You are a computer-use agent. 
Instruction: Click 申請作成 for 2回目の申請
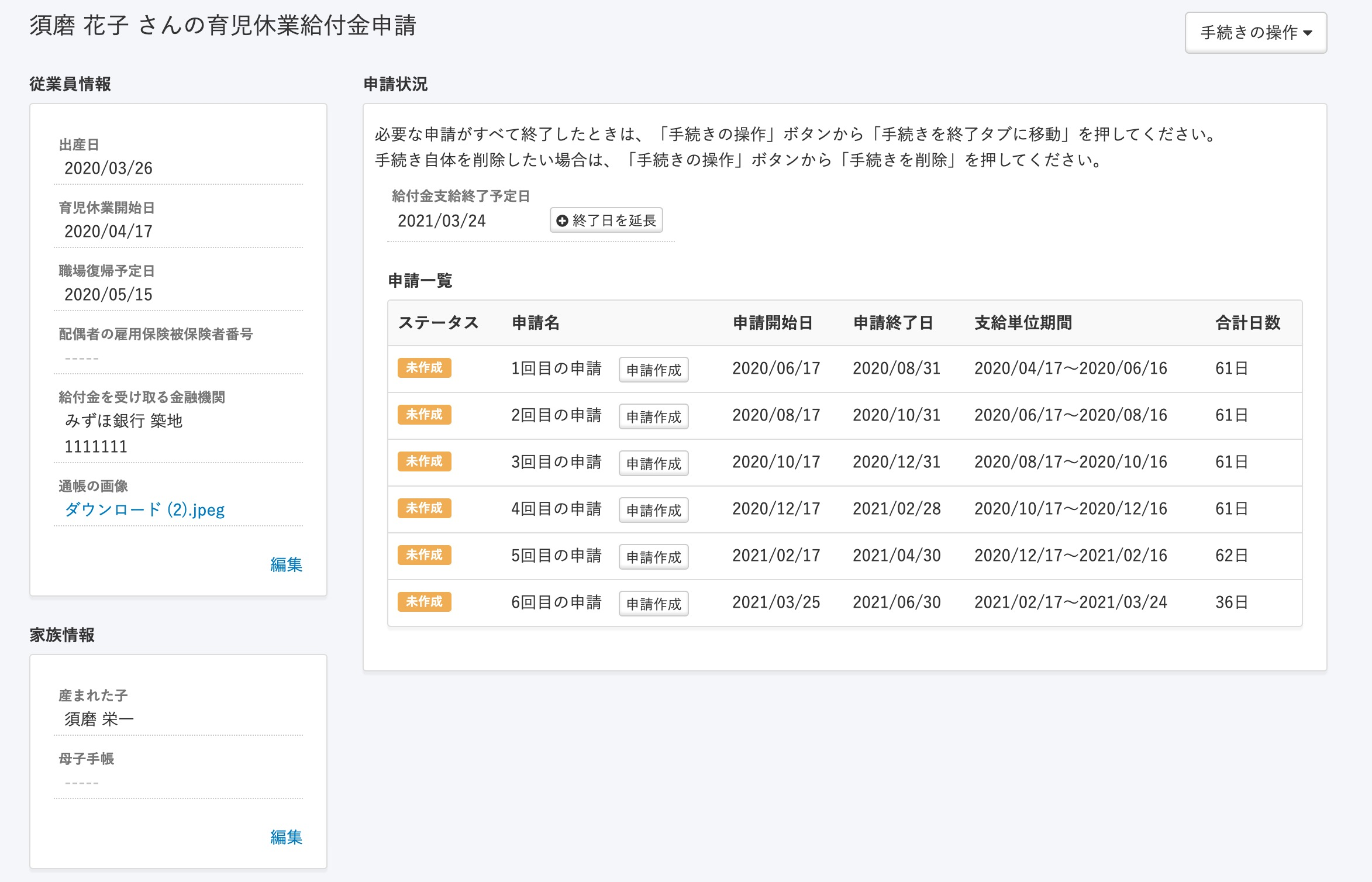[x=653, y=416]
